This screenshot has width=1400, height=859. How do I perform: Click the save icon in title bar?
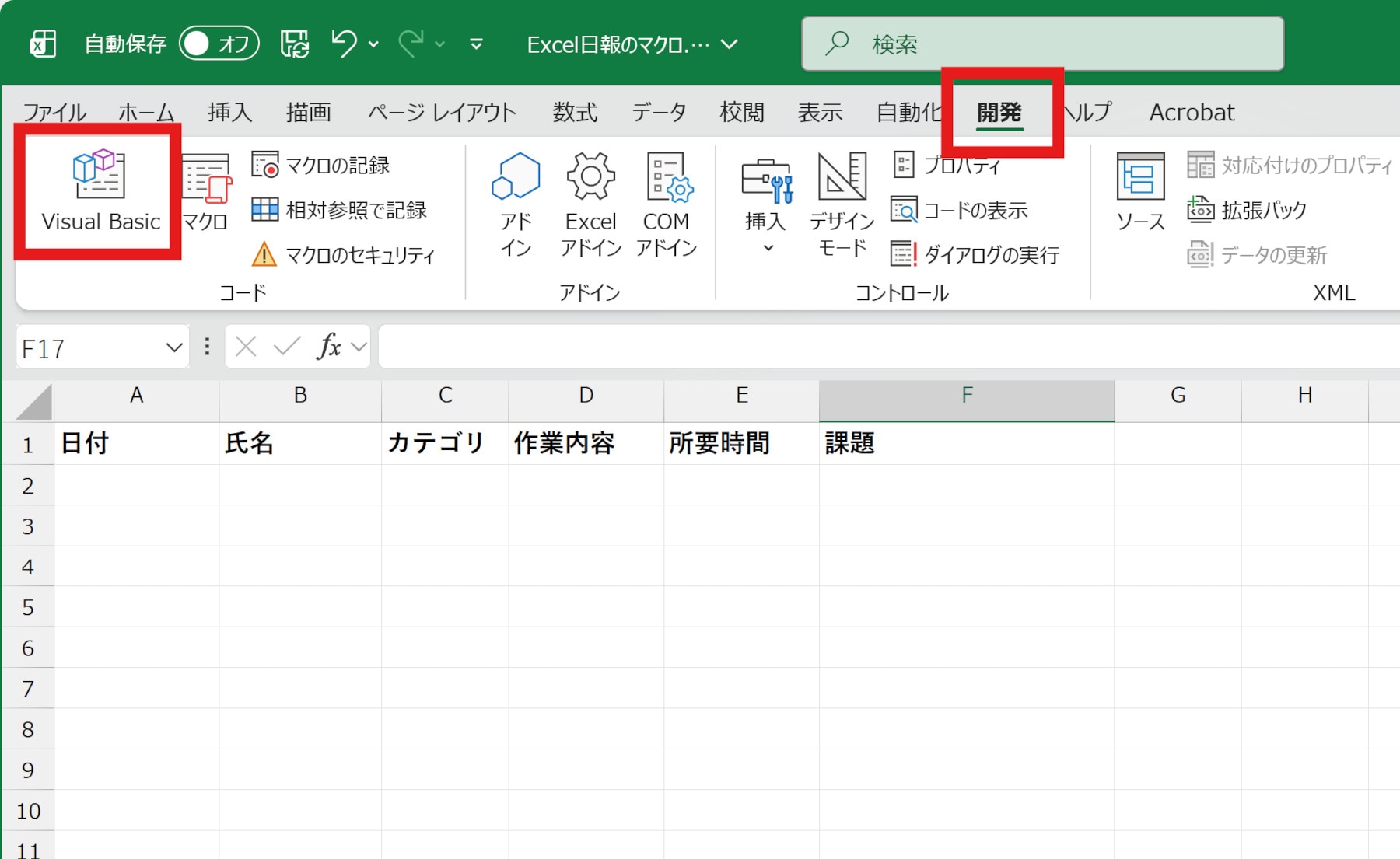[x=294, y=44]
